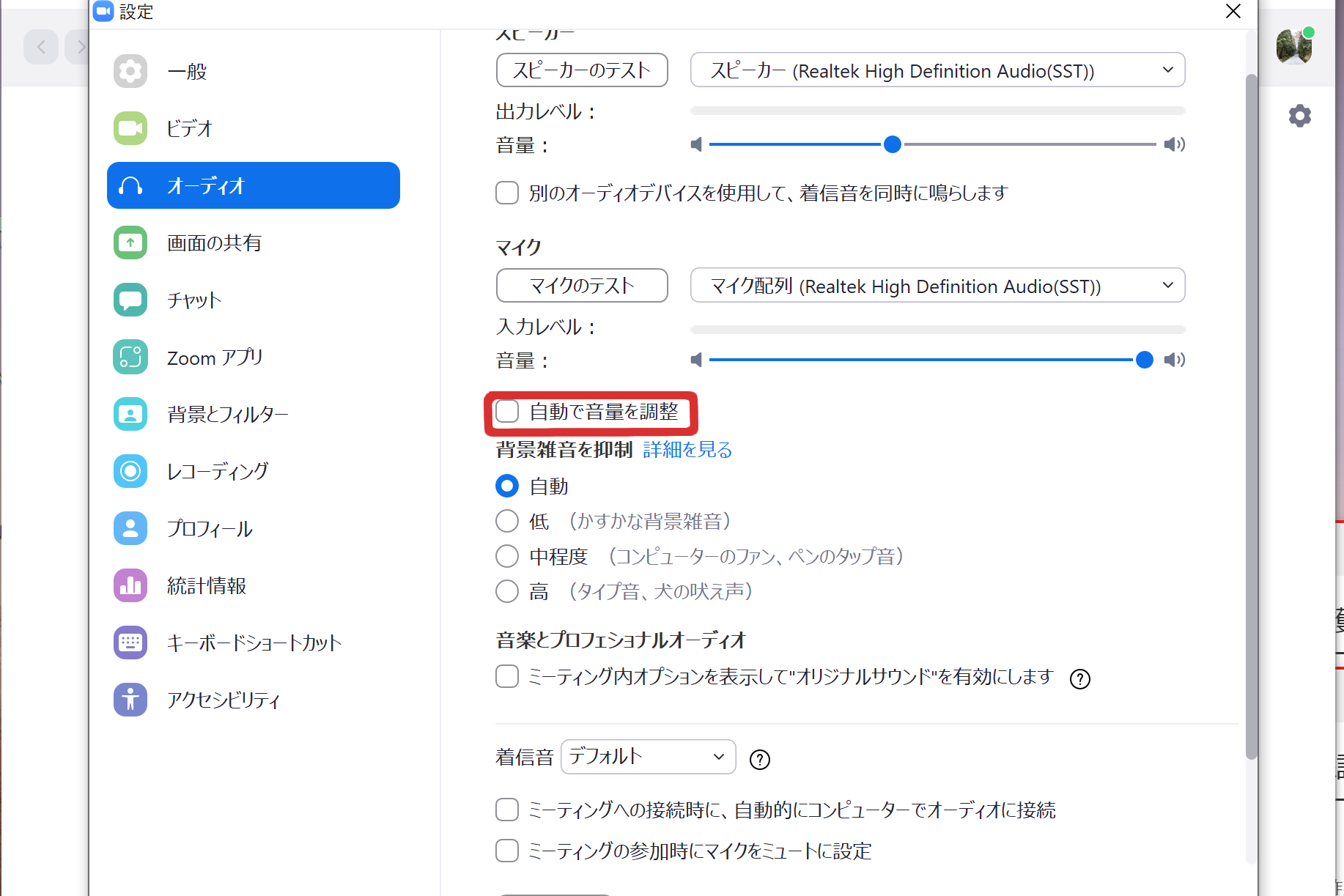
Task: Click help icon next to ringtone dropdown
Action: pyautogui.click(x=760, y=760)
